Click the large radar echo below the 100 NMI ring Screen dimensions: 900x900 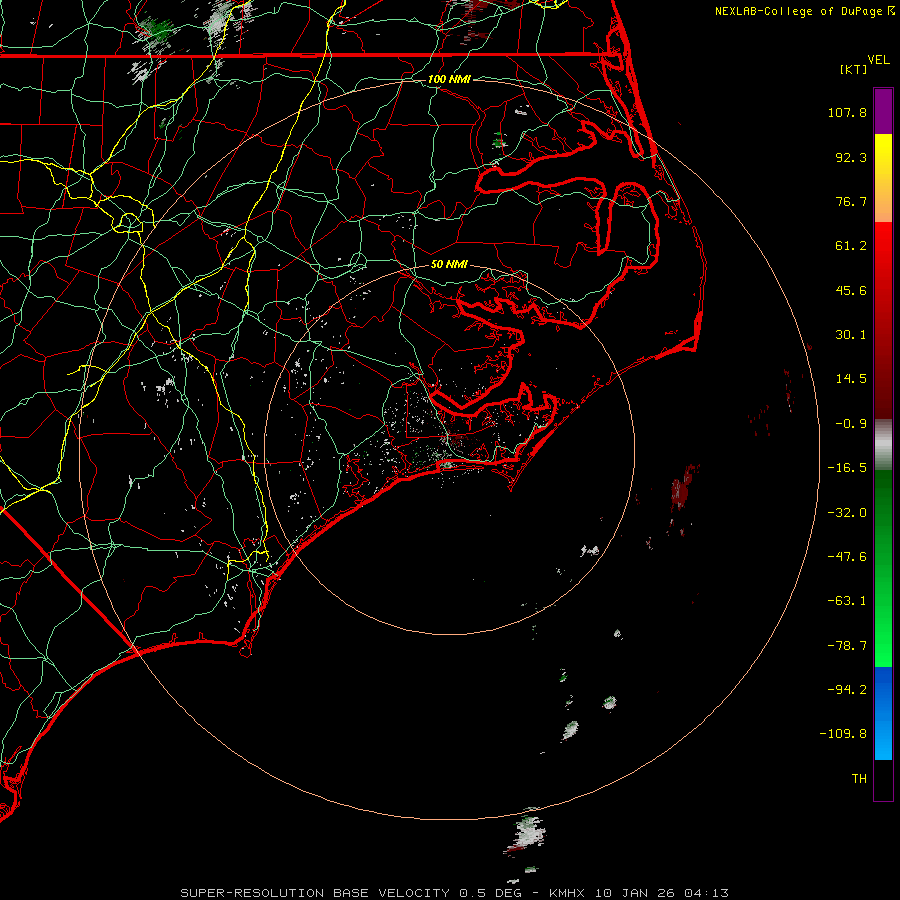(526, 832)
